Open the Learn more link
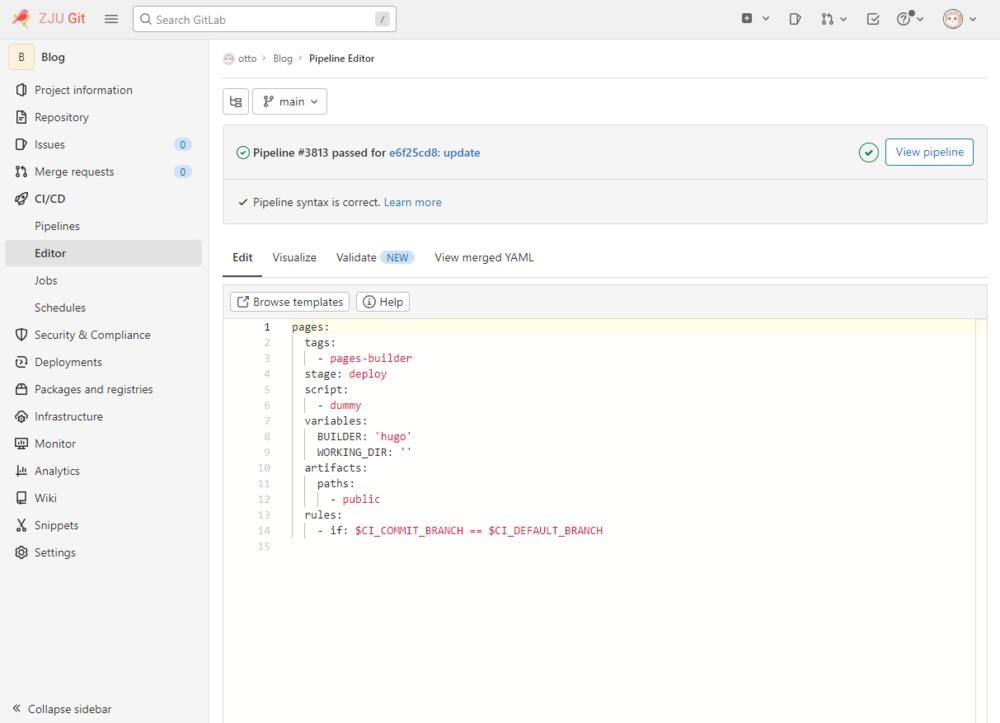Screen dimensions: 1000x723 (x=412, y=202)
